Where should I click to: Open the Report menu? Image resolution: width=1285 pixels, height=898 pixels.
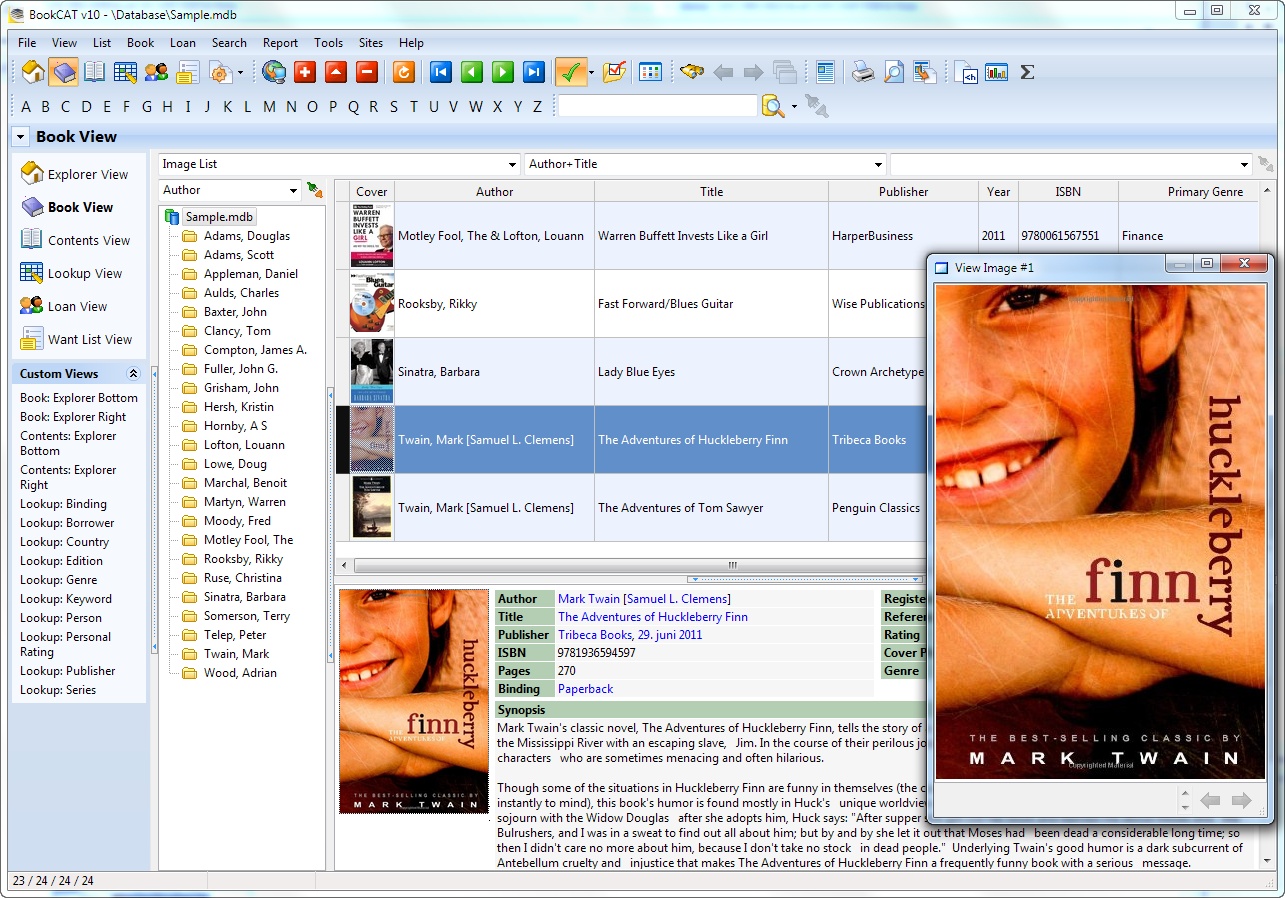(280, 43)
